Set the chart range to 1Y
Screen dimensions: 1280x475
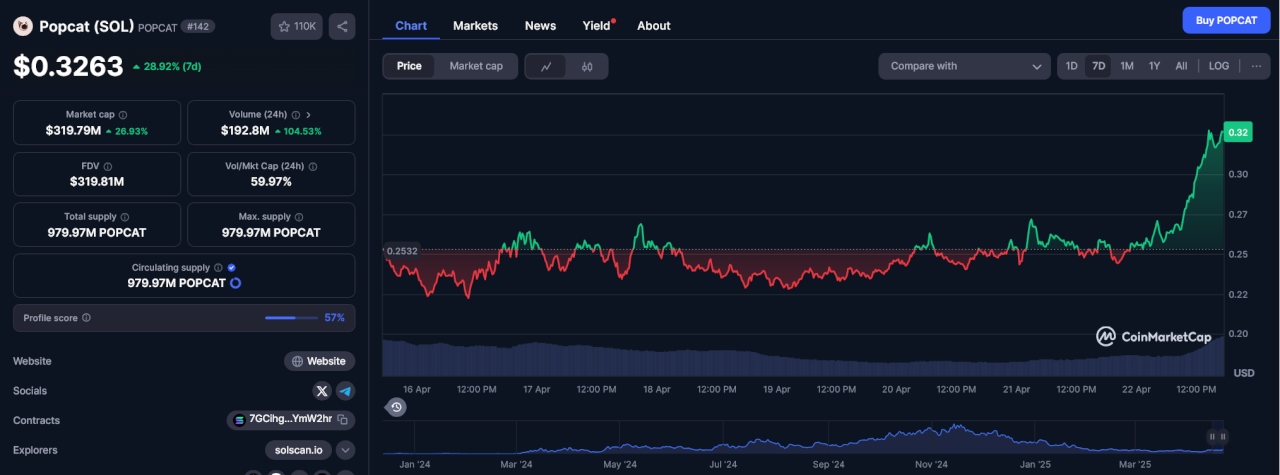(x=1154, y=66)
